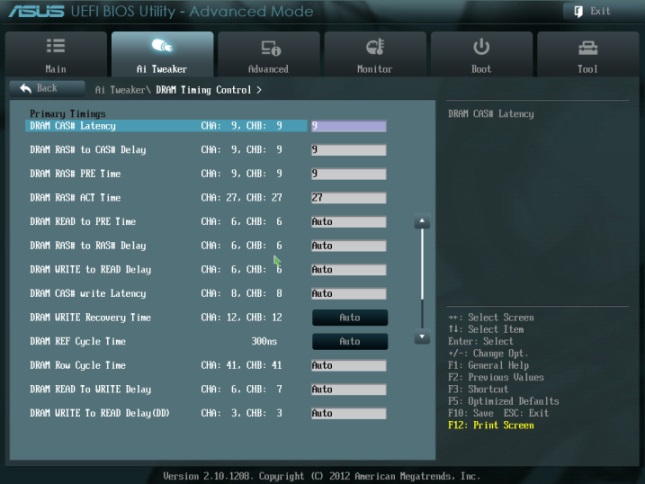Image resolution: width=645 pixels, height=484 pixels.
Task: Click the DRAM RAS# to RAS# Delay field
Action: tap(348, 245)
